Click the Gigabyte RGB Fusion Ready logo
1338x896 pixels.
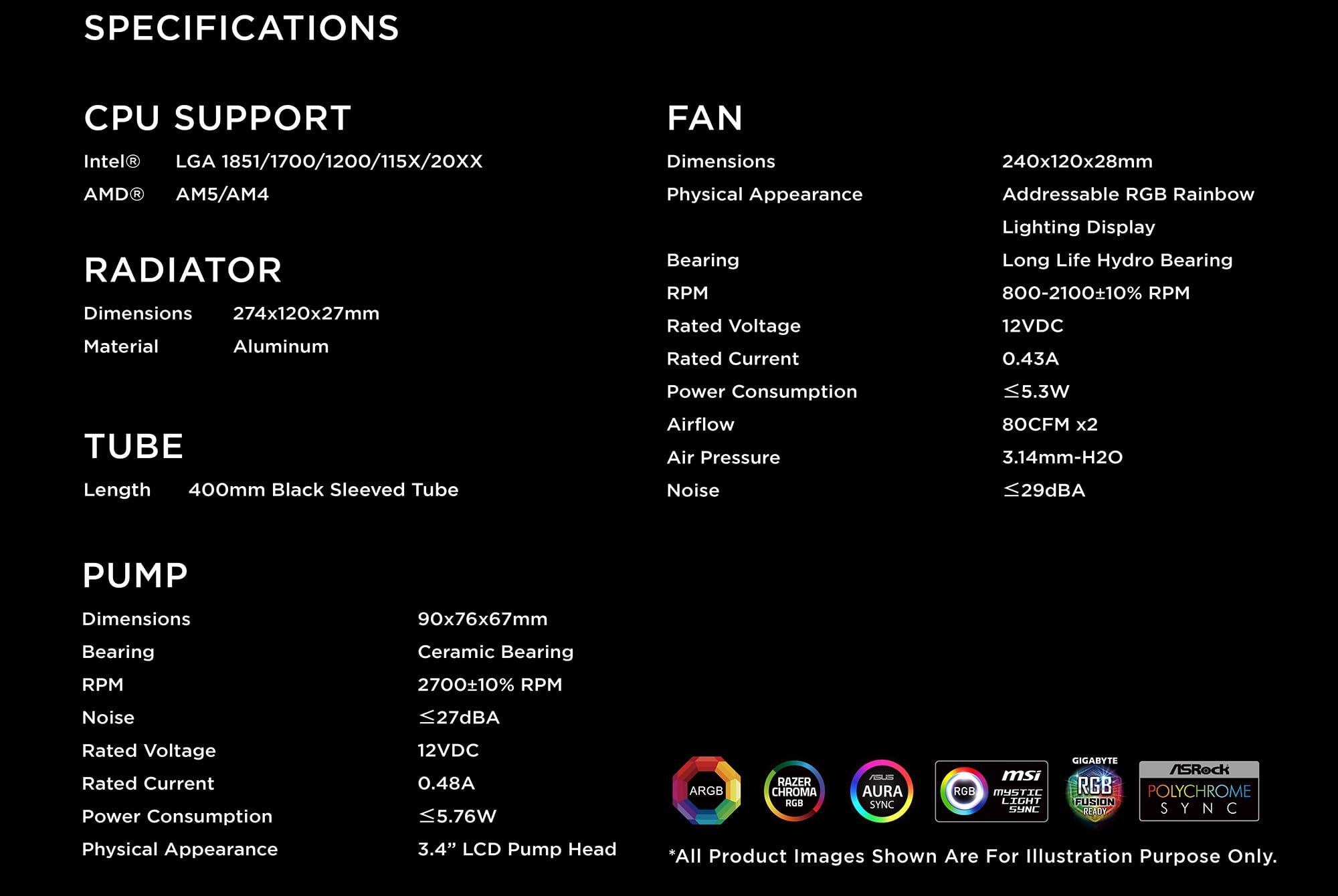[1094, 790]
